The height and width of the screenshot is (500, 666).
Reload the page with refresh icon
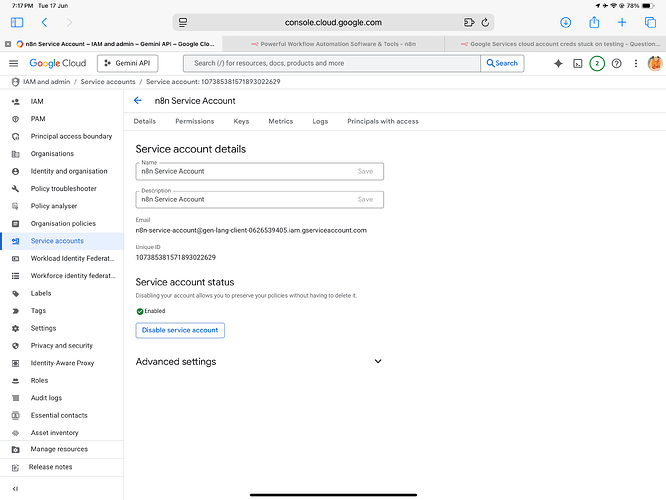[485, 23]
